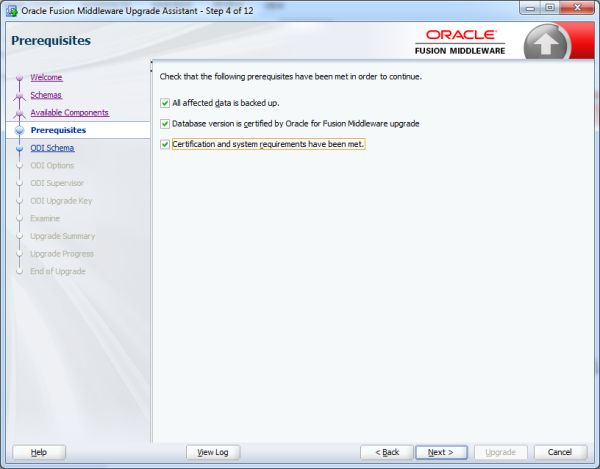
Task: Click the Prerequisites page heading
Action: coord(51,41)
